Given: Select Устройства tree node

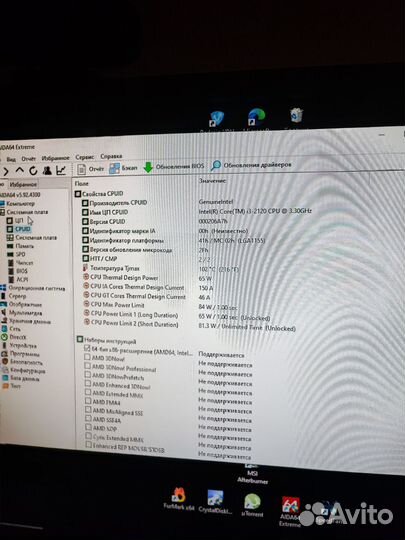Looking at the screenshot, I should [19, 345].
